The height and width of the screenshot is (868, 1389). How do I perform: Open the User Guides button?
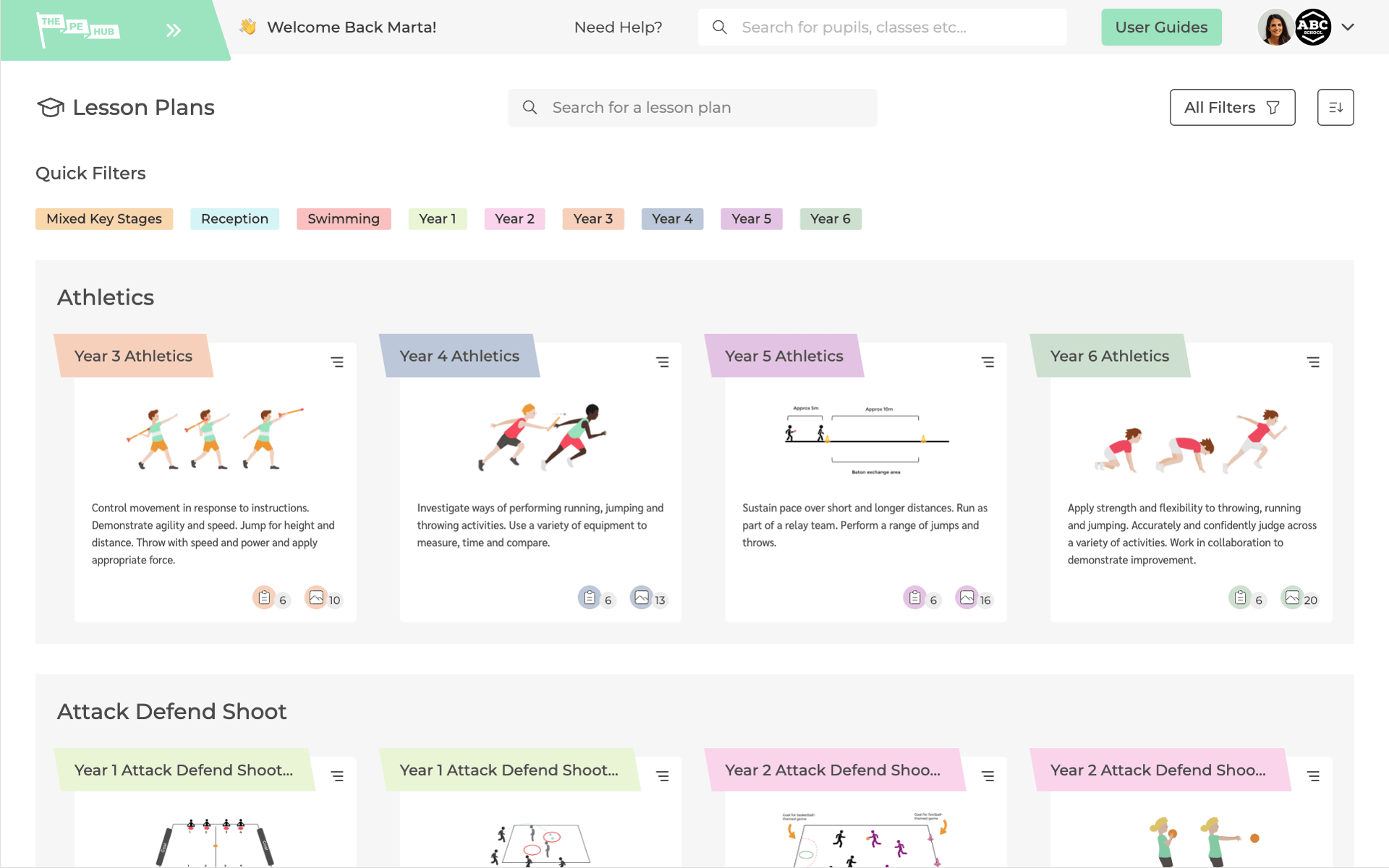click(x=1161, y=27)
